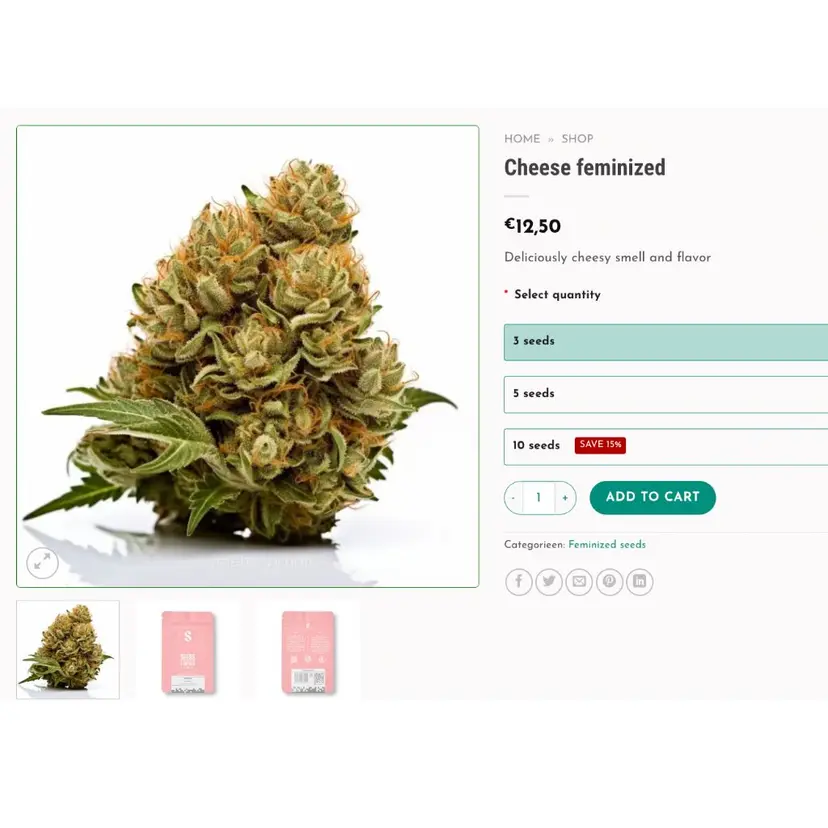Viewport: 828px width, 828px height.
Task: Share product on Facebook
Action: (519, 582)
